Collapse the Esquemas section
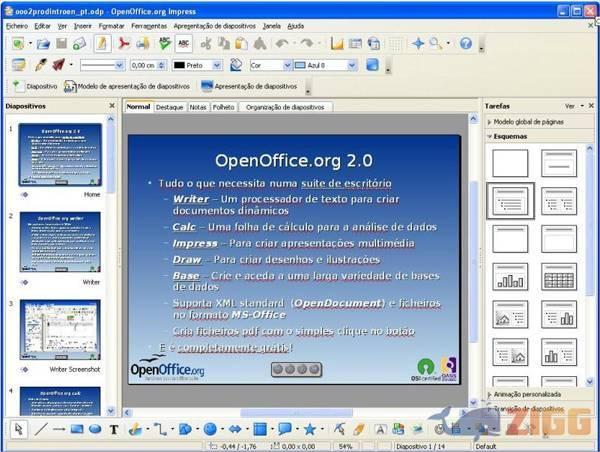Image resolution: width=600 pixels, height=452 pixels. click(x=510, y=136)
